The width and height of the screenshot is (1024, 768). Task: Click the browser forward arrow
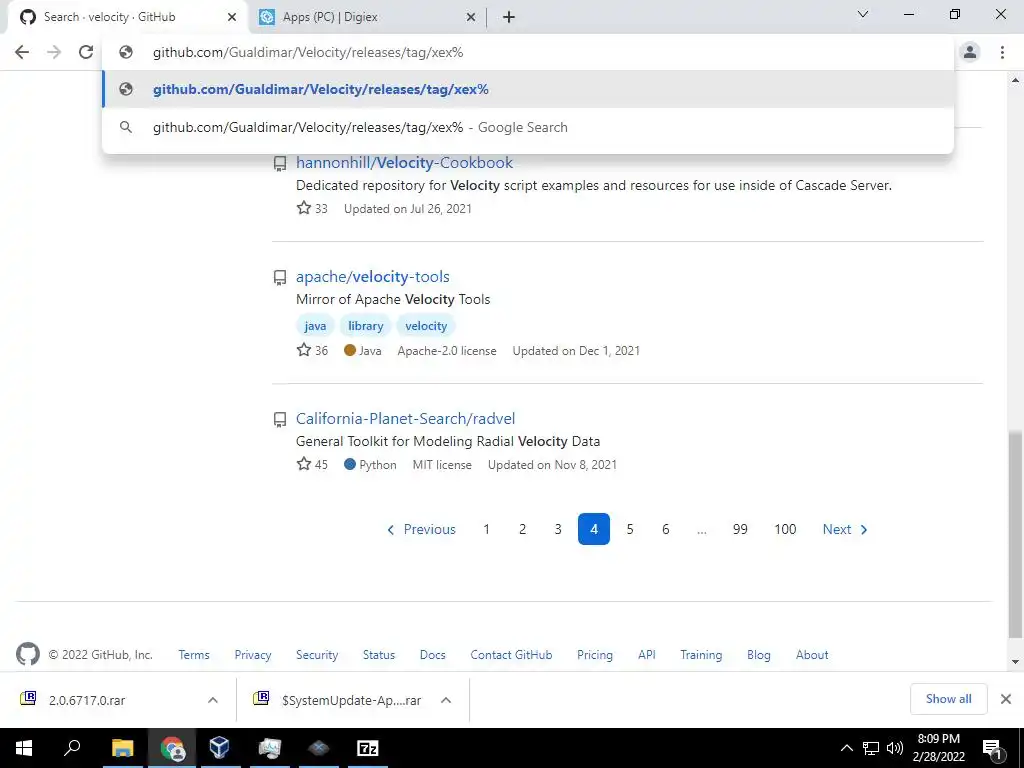(54, 52)
